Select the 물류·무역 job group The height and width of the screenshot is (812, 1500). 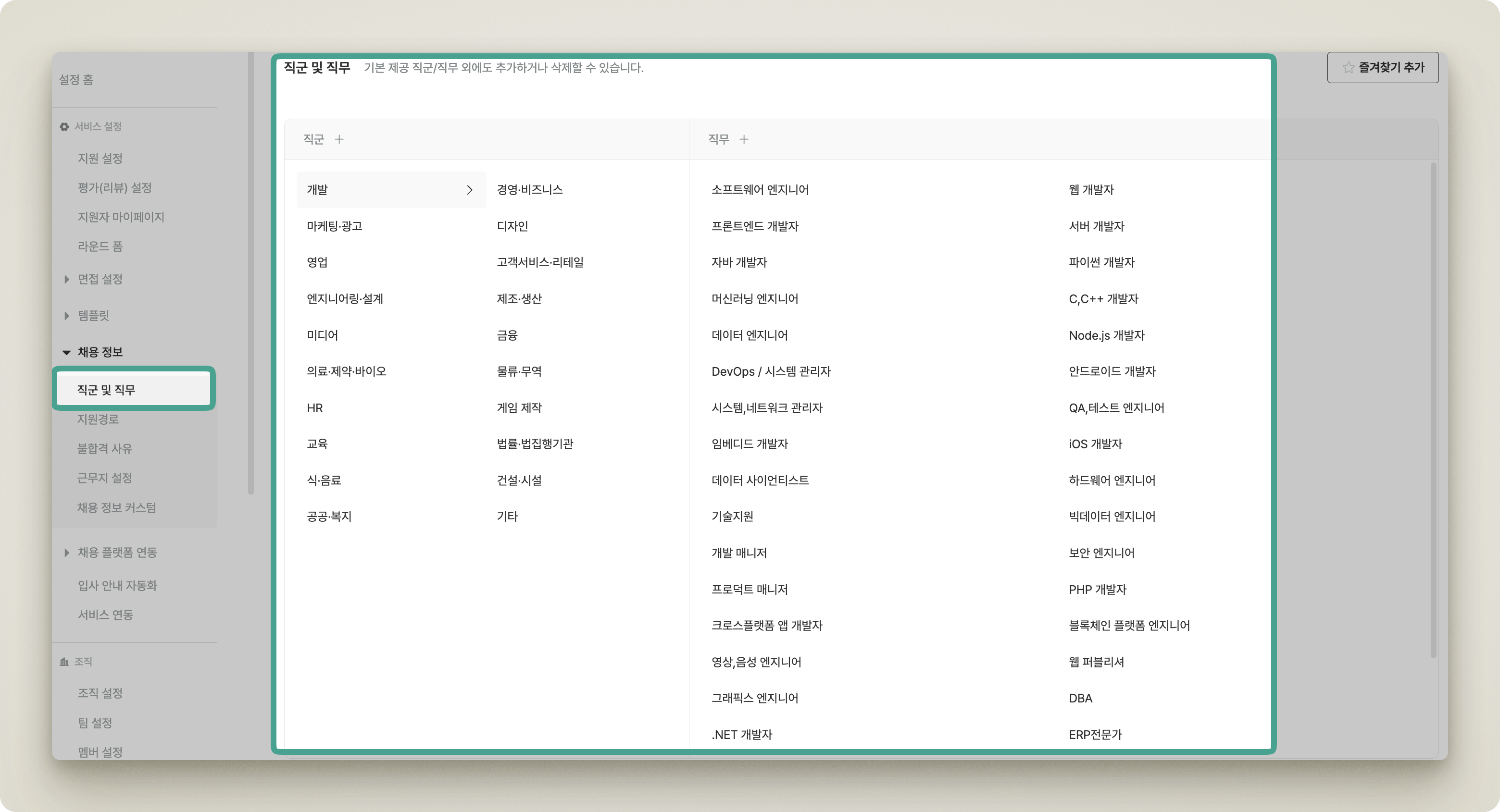tap(519, 371)
